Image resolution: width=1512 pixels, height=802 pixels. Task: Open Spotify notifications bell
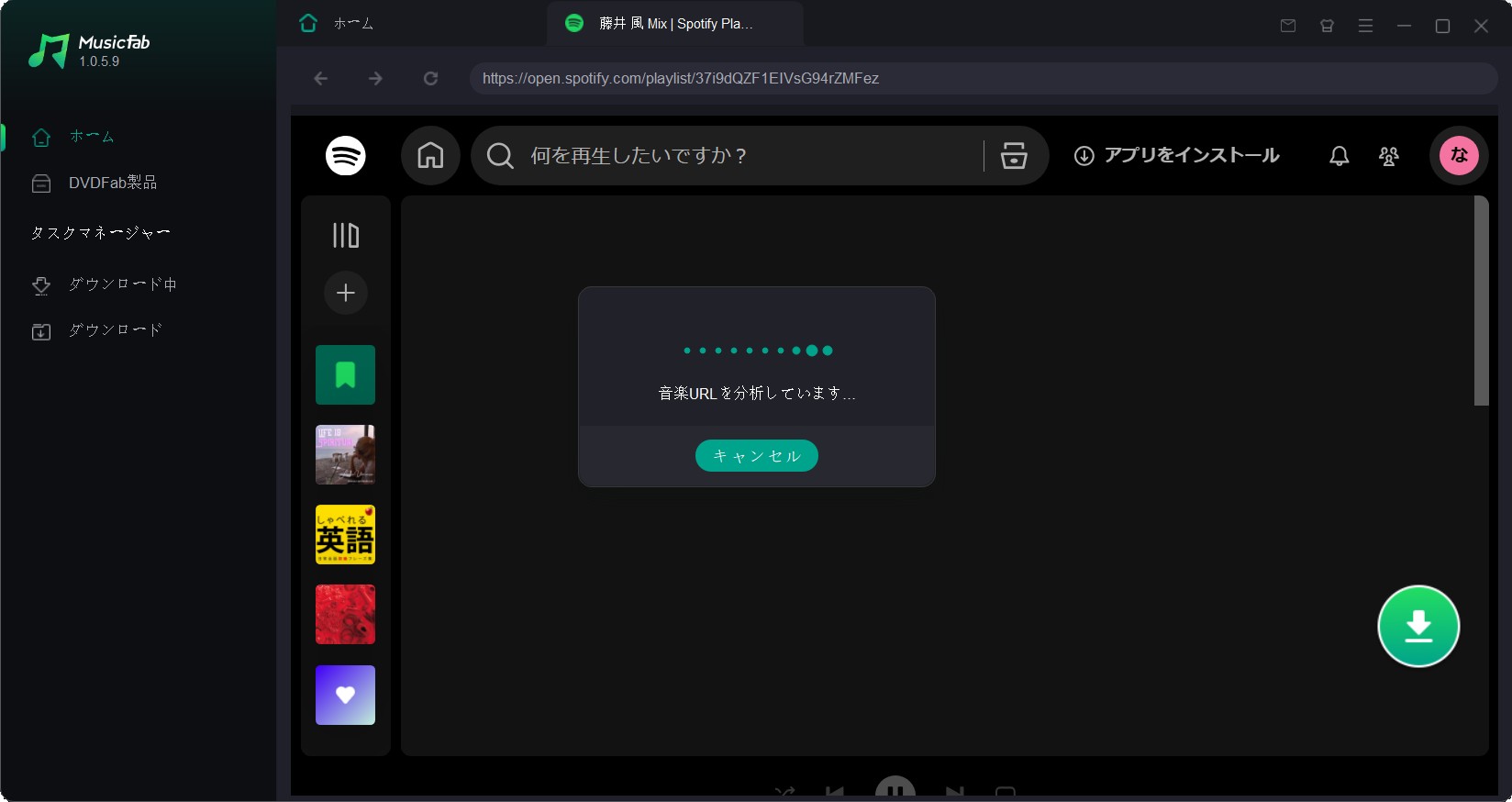pos(1340,156)
